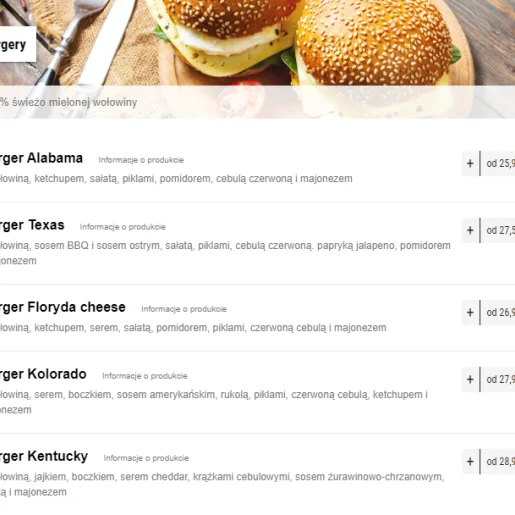The width and height of the screenshot is (515, 515).
Task: Click the burgers category label on banner
Action: point(13,45)
